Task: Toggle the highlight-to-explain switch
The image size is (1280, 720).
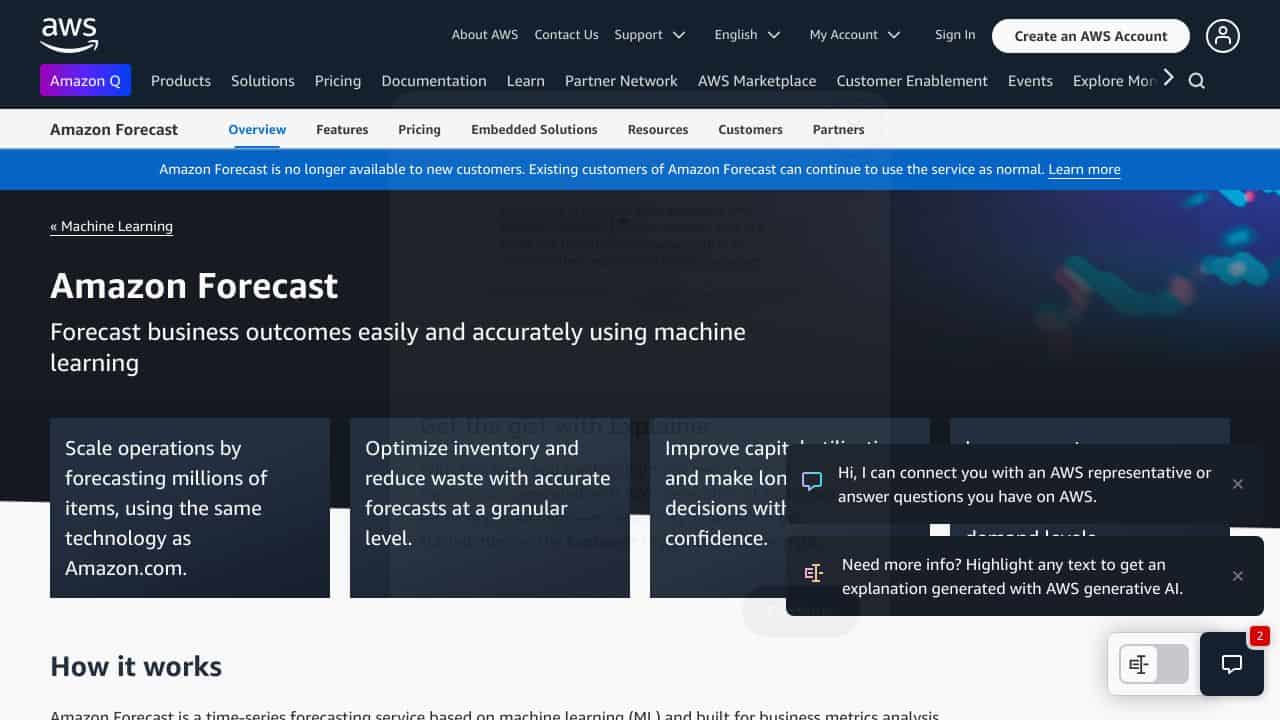Action: [x=1153, y=664]
